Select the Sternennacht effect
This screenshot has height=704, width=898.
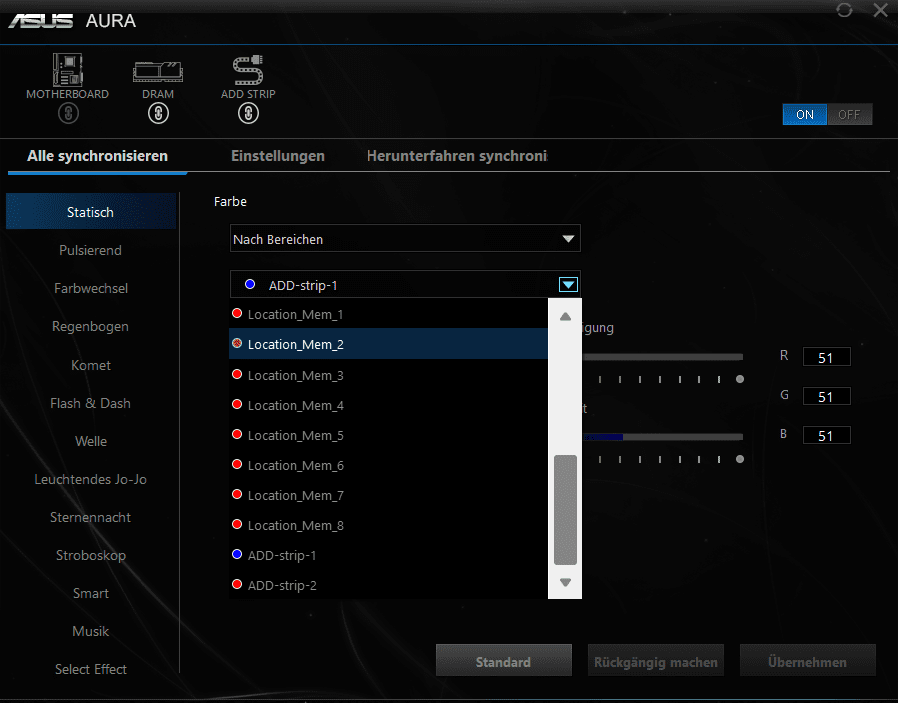[x=90, y=517]
